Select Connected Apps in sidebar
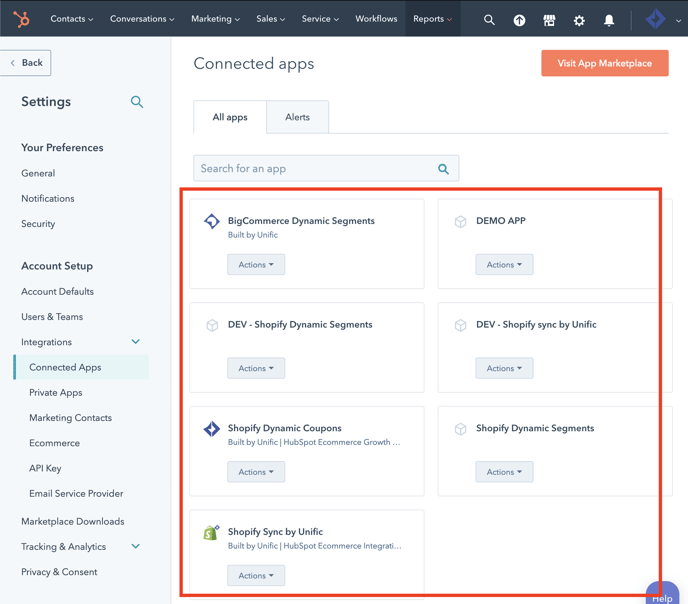 point(82,367)
